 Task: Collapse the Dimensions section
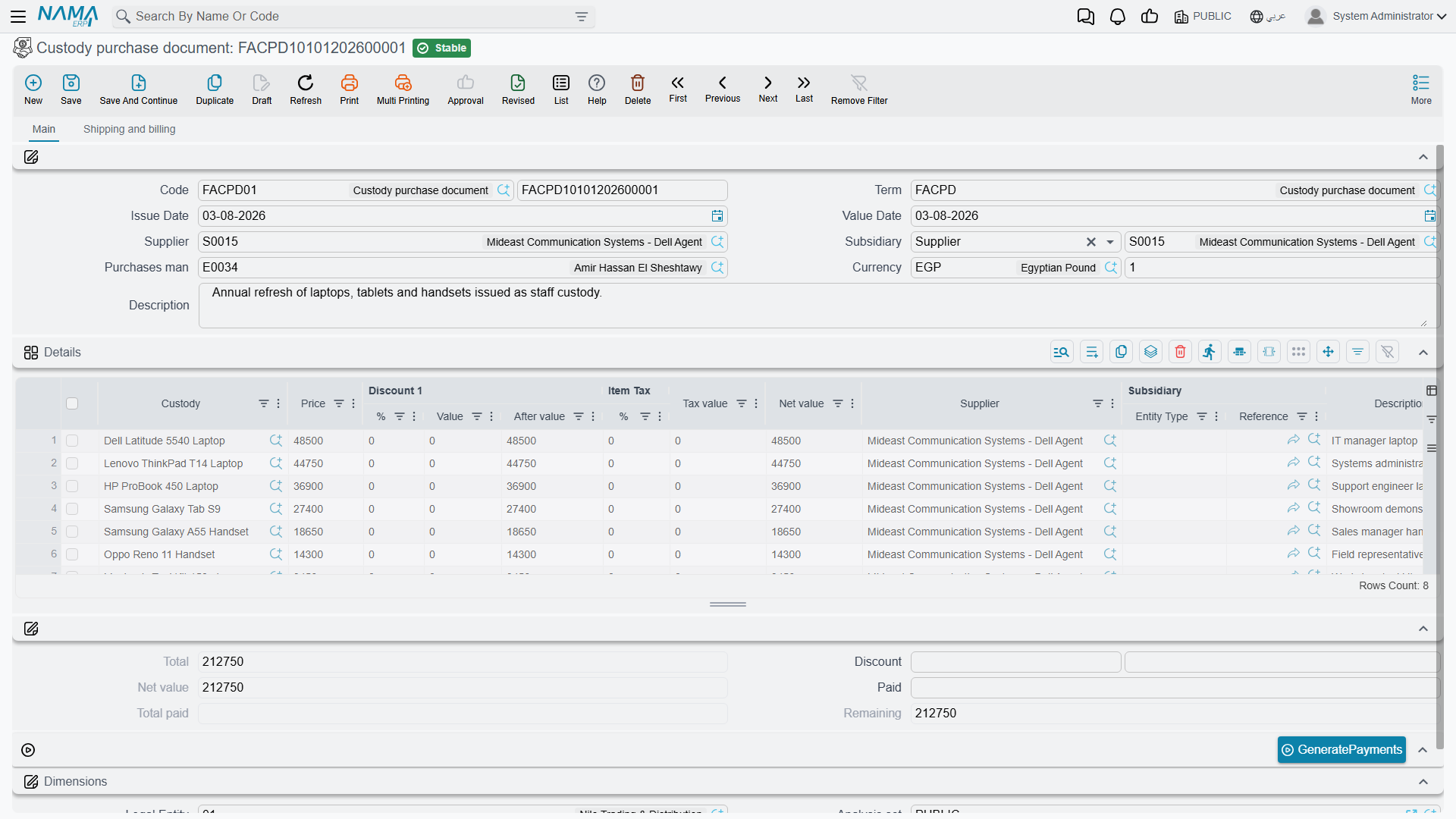point(1423,782)
